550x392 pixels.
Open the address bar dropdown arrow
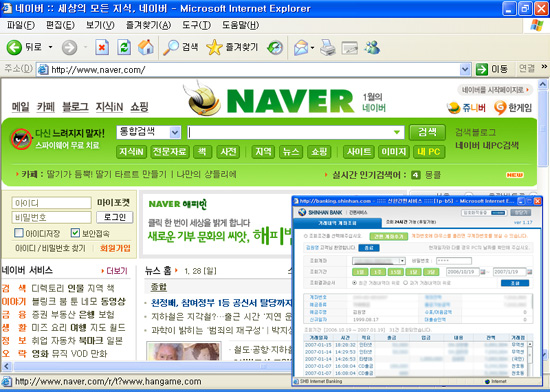pyautogui.click(x=465, y=69)
